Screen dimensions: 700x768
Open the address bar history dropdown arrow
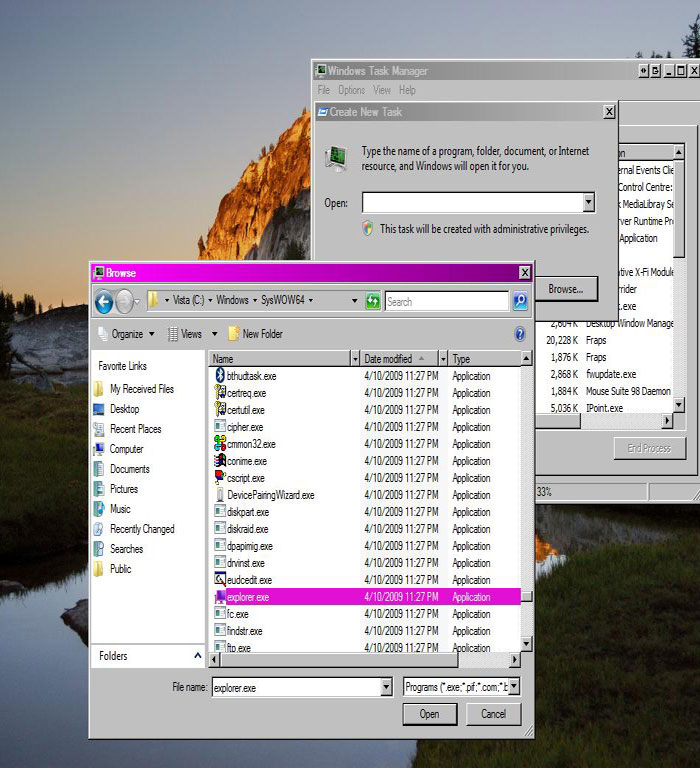click(x=354, y=301)
